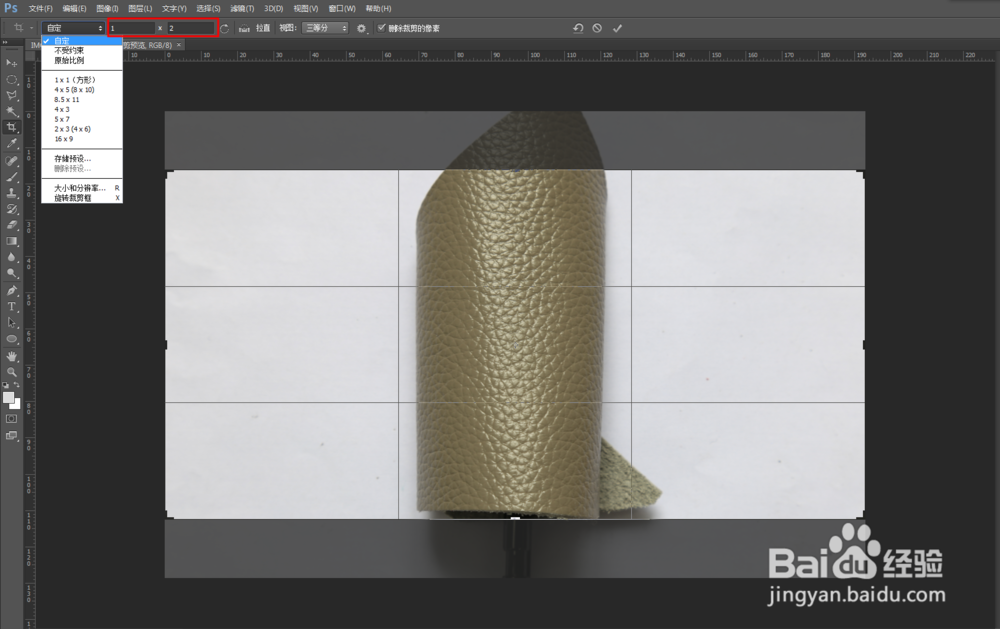The image size is (1000, 629).
Task: Toggle the 删除裁剪的像素 checkbox
Action: [381, 27]
